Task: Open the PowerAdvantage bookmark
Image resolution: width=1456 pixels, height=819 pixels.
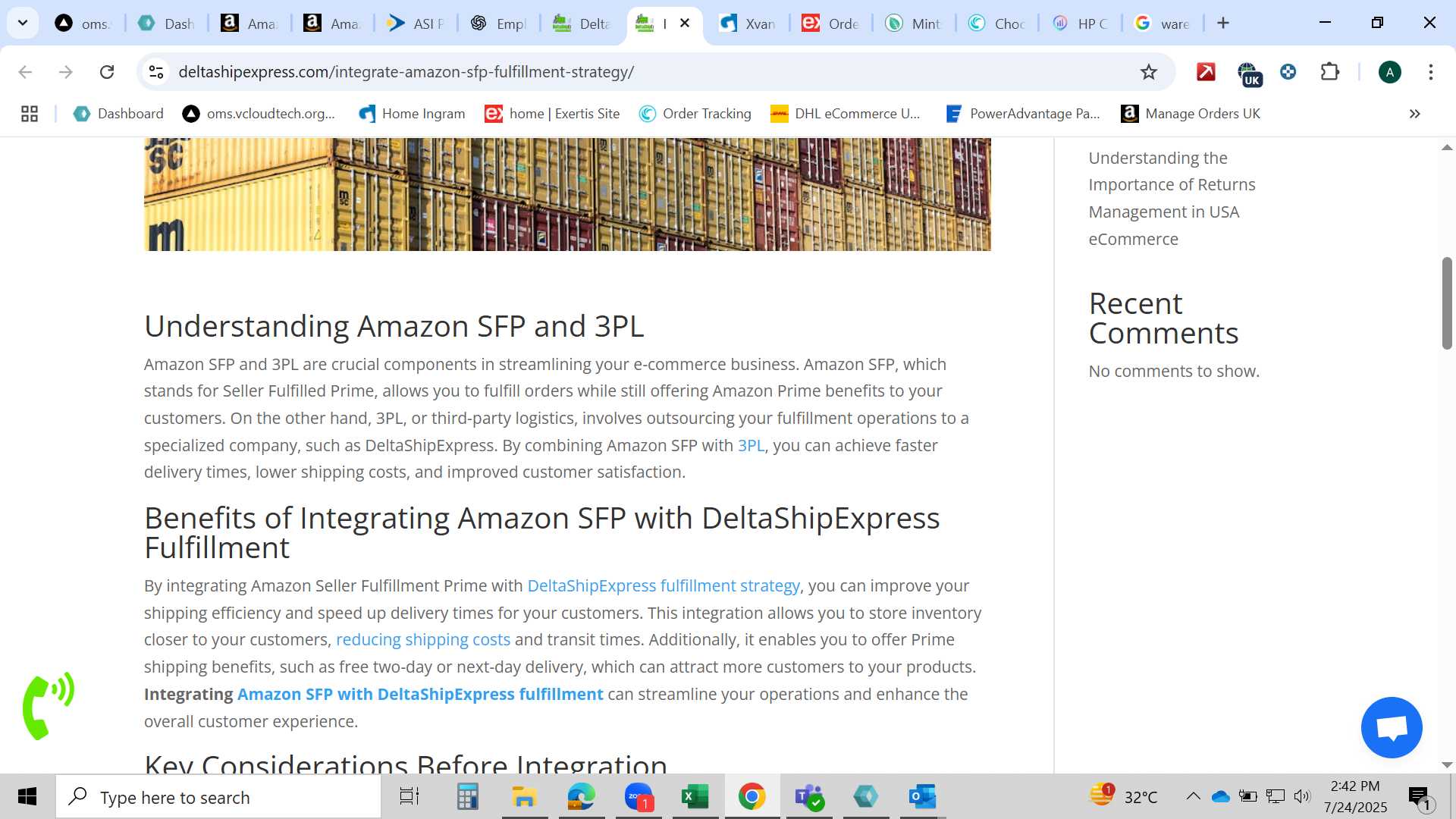Action: (1023, 114)
